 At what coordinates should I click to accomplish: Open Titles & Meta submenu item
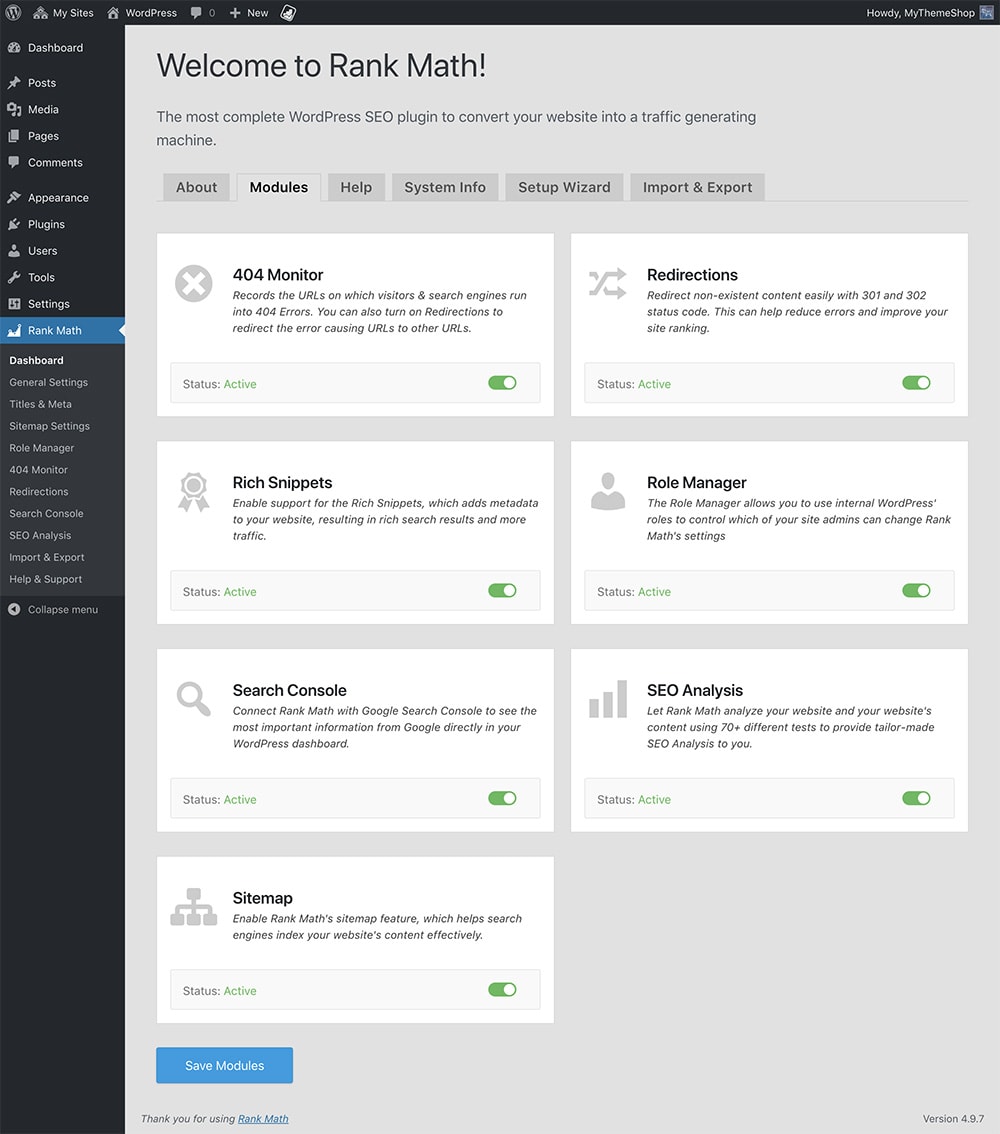(x=40, y=404)
